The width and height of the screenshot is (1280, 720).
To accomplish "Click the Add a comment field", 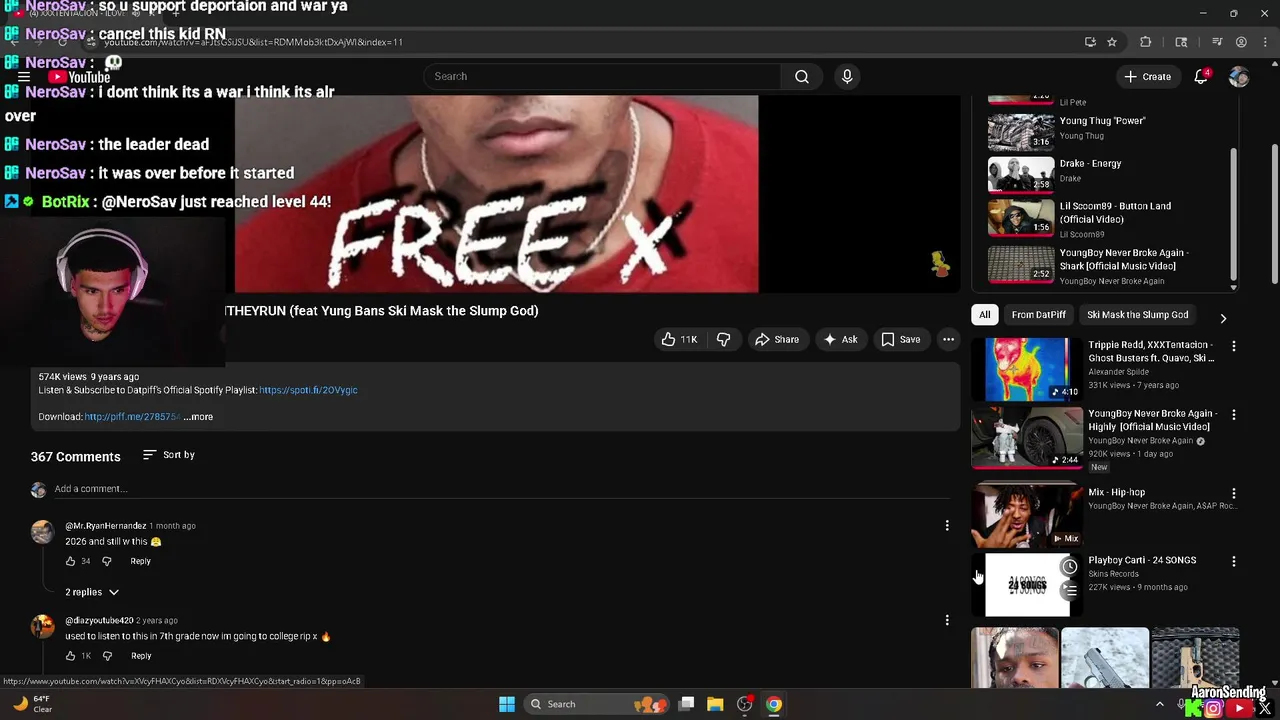I will pyautogui.click(x=500, y=489).
